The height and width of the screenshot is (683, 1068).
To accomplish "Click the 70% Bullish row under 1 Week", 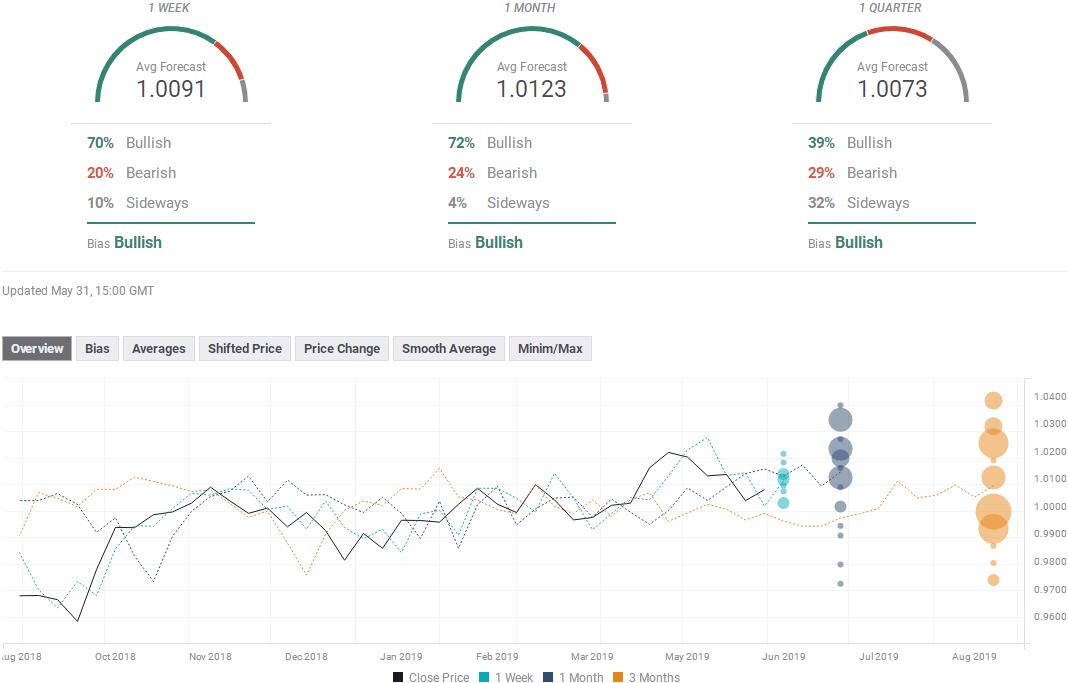I will click(x=130, y=143).
